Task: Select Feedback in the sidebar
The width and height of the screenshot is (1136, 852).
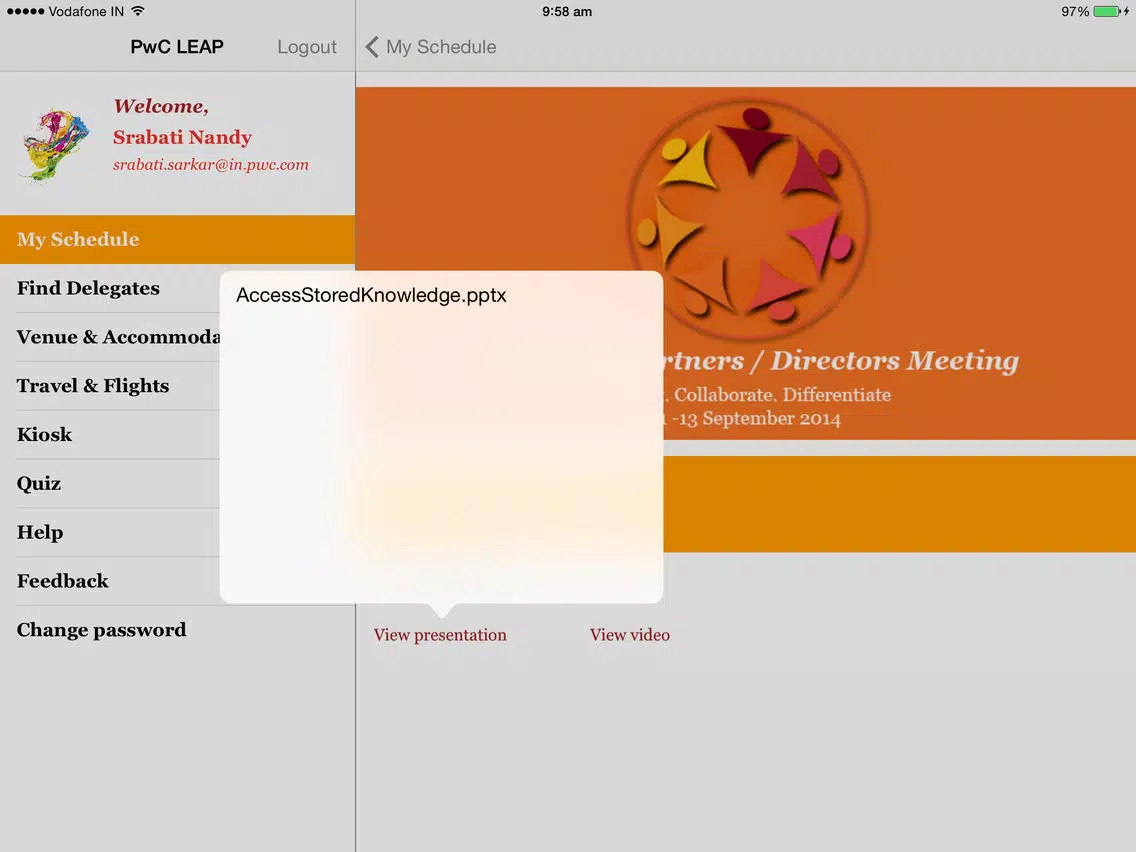Action: [x=110, y=581]
